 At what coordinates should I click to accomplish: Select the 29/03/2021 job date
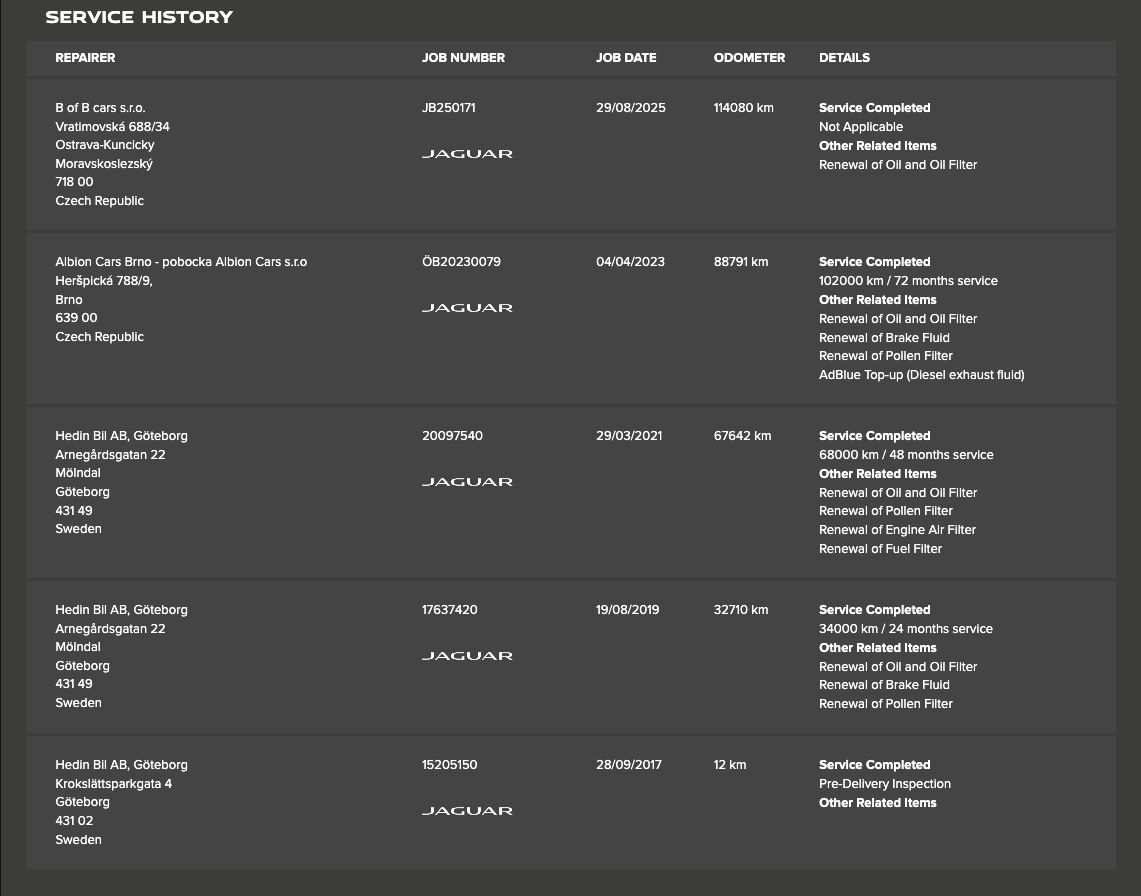[629, 436]
